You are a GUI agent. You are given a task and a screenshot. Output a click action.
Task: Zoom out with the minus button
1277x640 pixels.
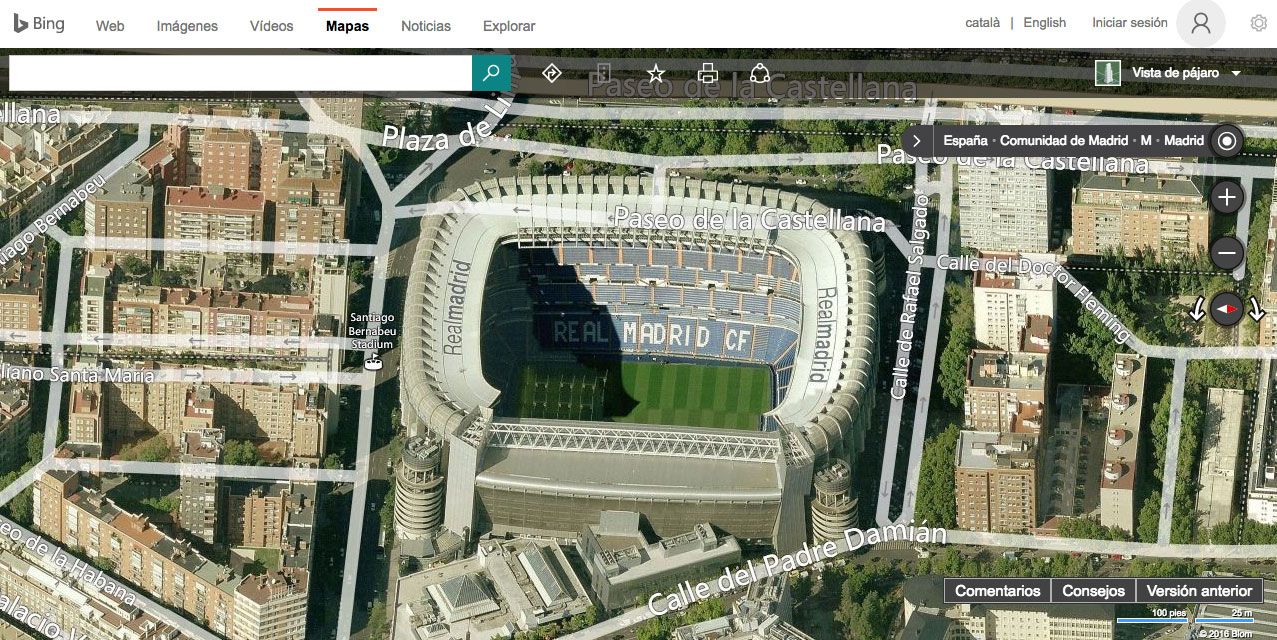coord(1227,254)
